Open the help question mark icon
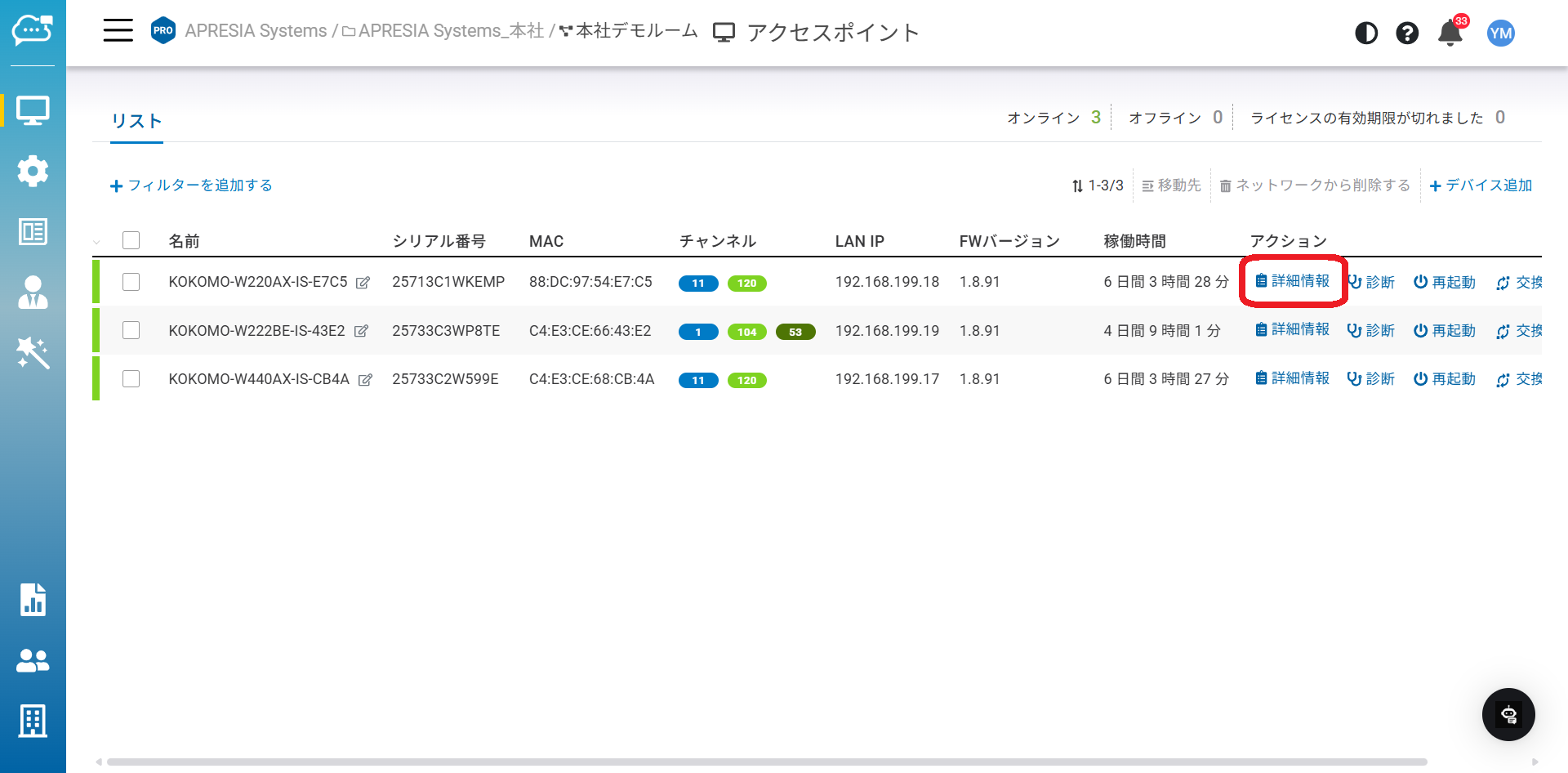Image resolution: width=1568 pixels, height=773 pixels. 1407,33
